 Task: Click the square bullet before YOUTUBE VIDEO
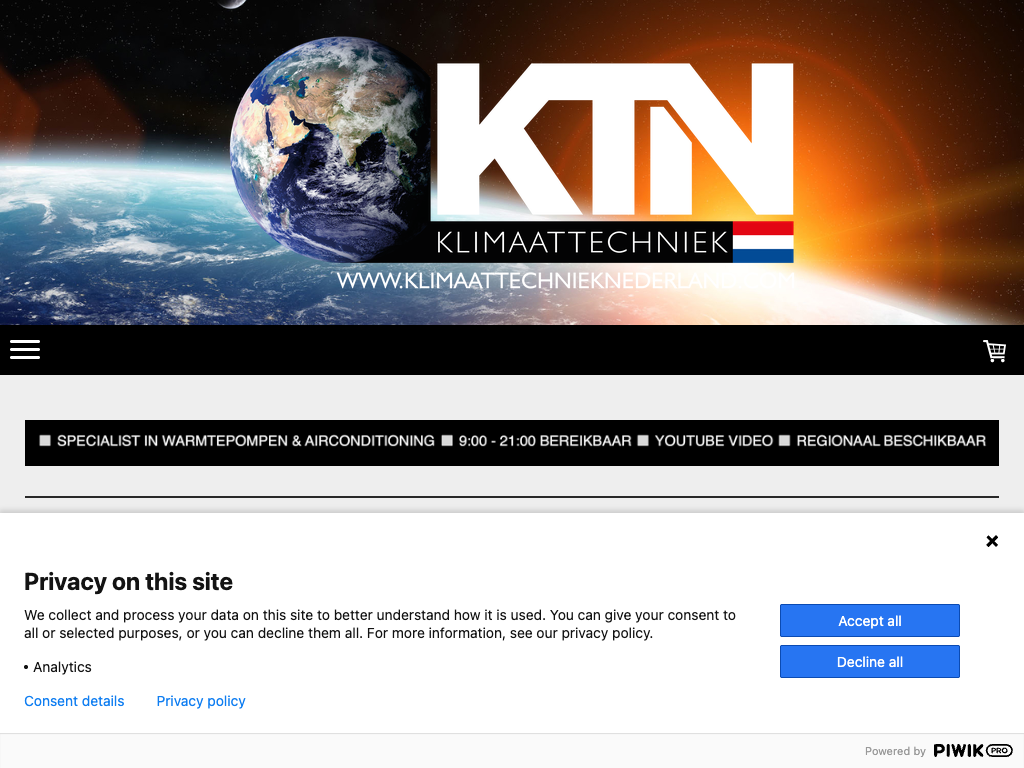pyautogui.click(x=643, y=441)
